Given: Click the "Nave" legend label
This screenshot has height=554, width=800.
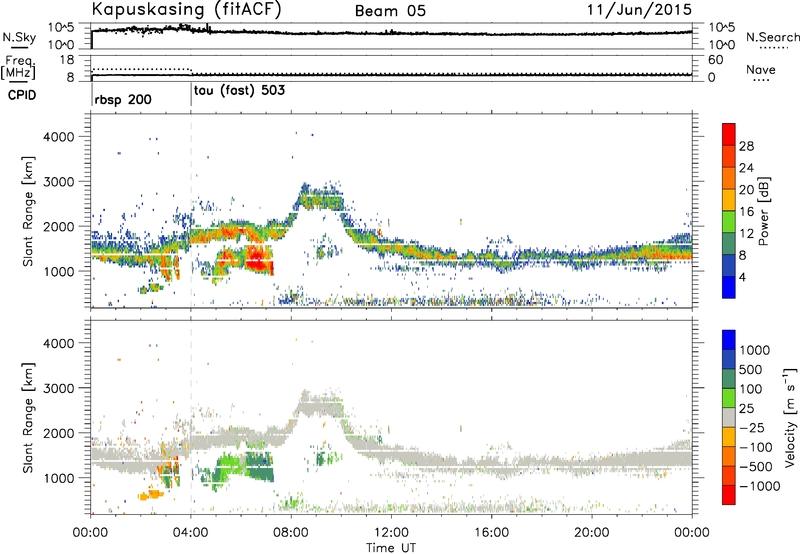Looking at the screenshot, I should (x=761, y=69).
